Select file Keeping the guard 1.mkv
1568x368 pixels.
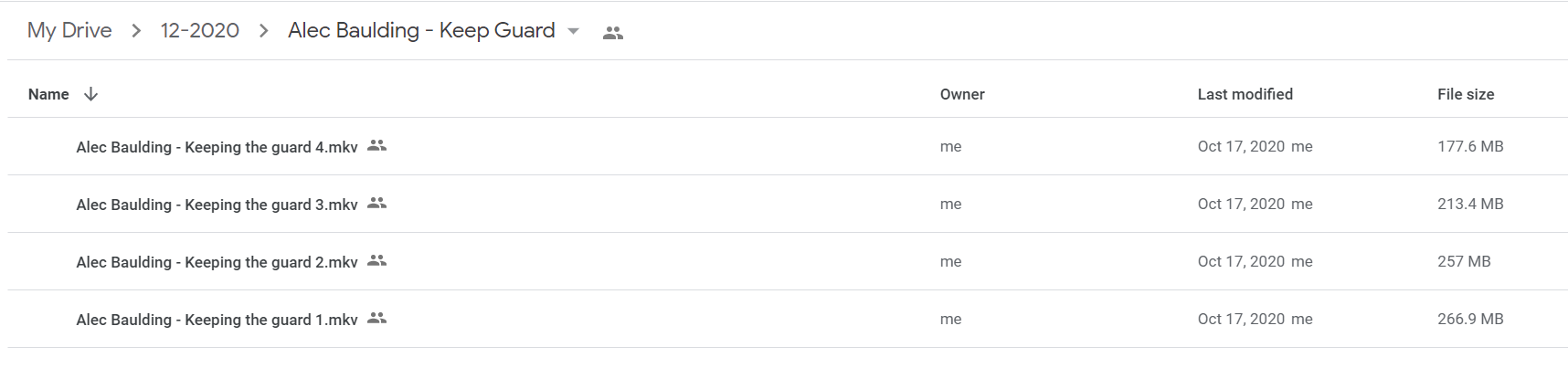coord(787,319)
